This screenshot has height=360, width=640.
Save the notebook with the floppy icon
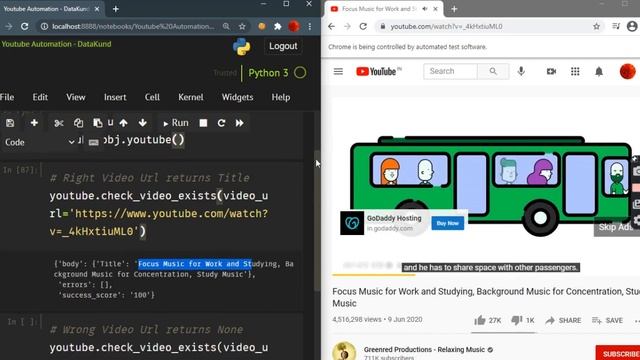10,123
